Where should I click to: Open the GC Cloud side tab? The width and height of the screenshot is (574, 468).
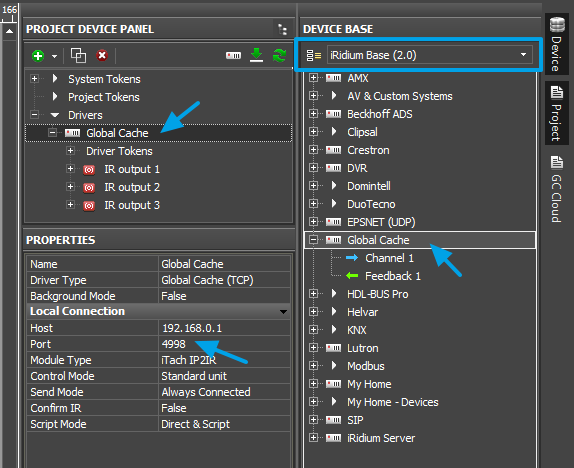pos(556,189)
